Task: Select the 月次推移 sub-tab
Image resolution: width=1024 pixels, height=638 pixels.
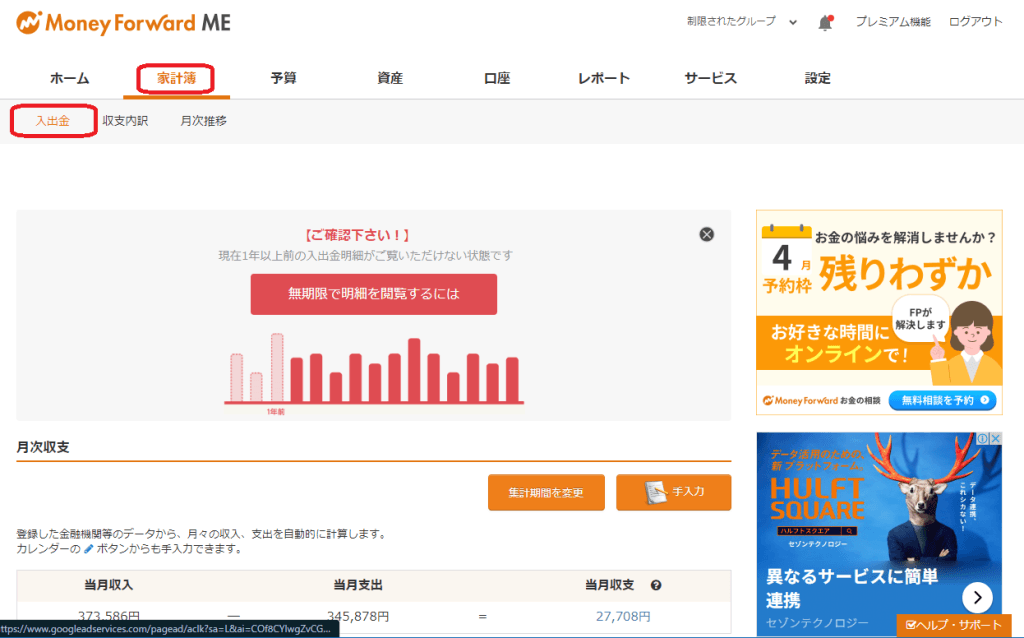Action: tap(203, 121)
